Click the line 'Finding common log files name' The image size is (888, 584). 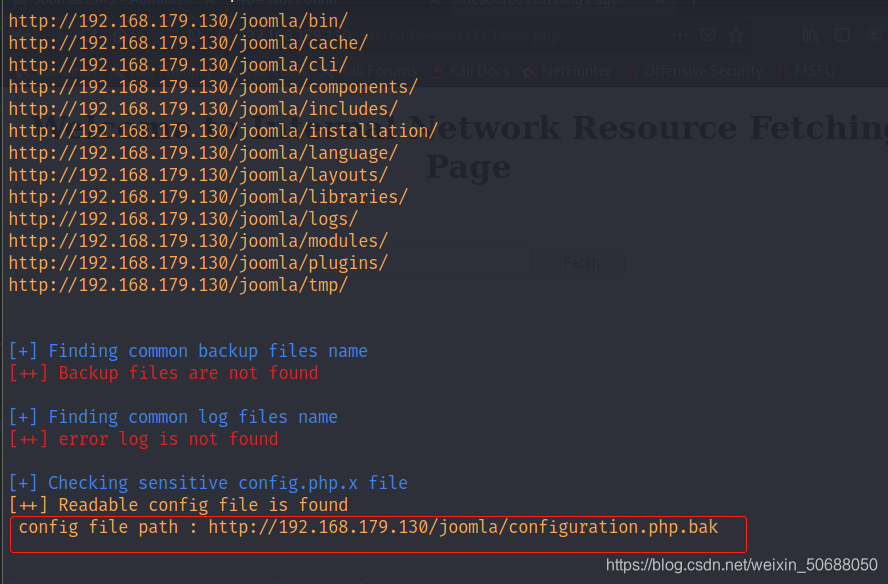click(x=173, y=418)
